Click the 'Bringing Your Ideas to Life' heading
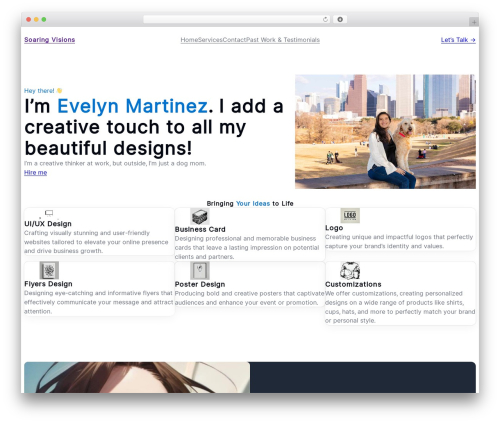Screen dimensions: 500x423 [250, 204]
